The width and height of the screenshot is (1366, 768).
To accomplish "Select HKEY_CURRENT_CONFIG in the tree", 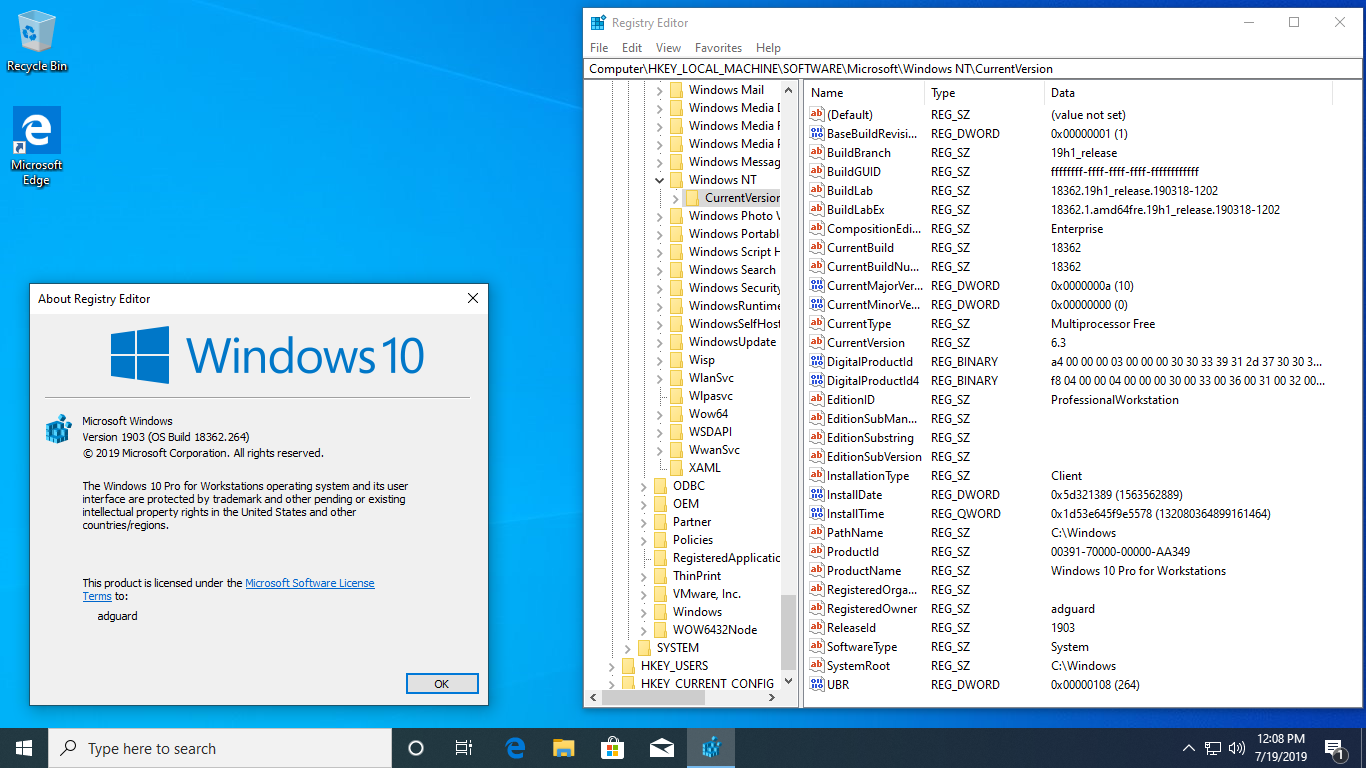I will (707, 684).
